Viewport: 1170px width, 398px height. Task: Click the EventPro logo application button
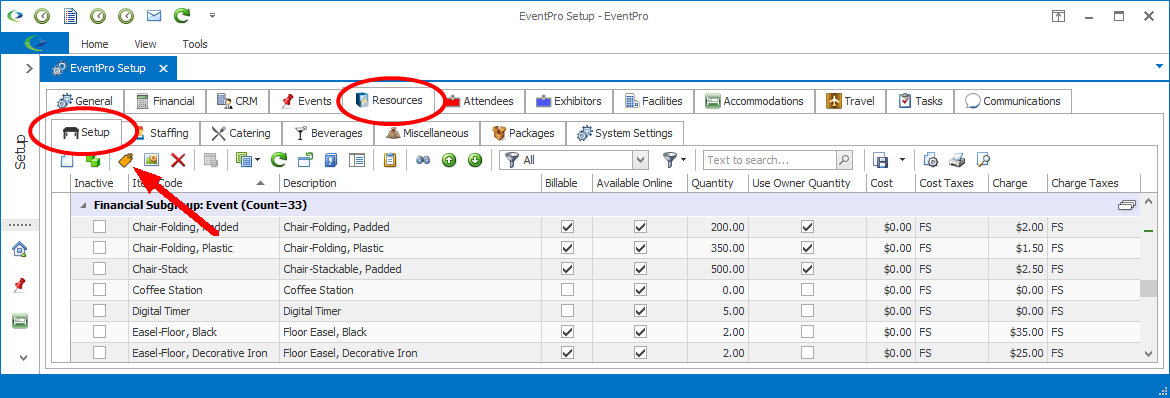(35, 43)
